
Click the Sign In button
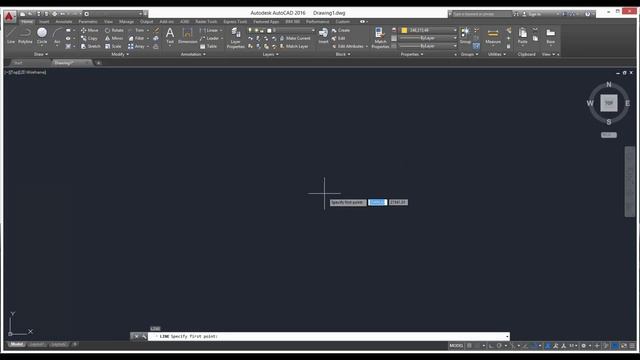(532, 14)
